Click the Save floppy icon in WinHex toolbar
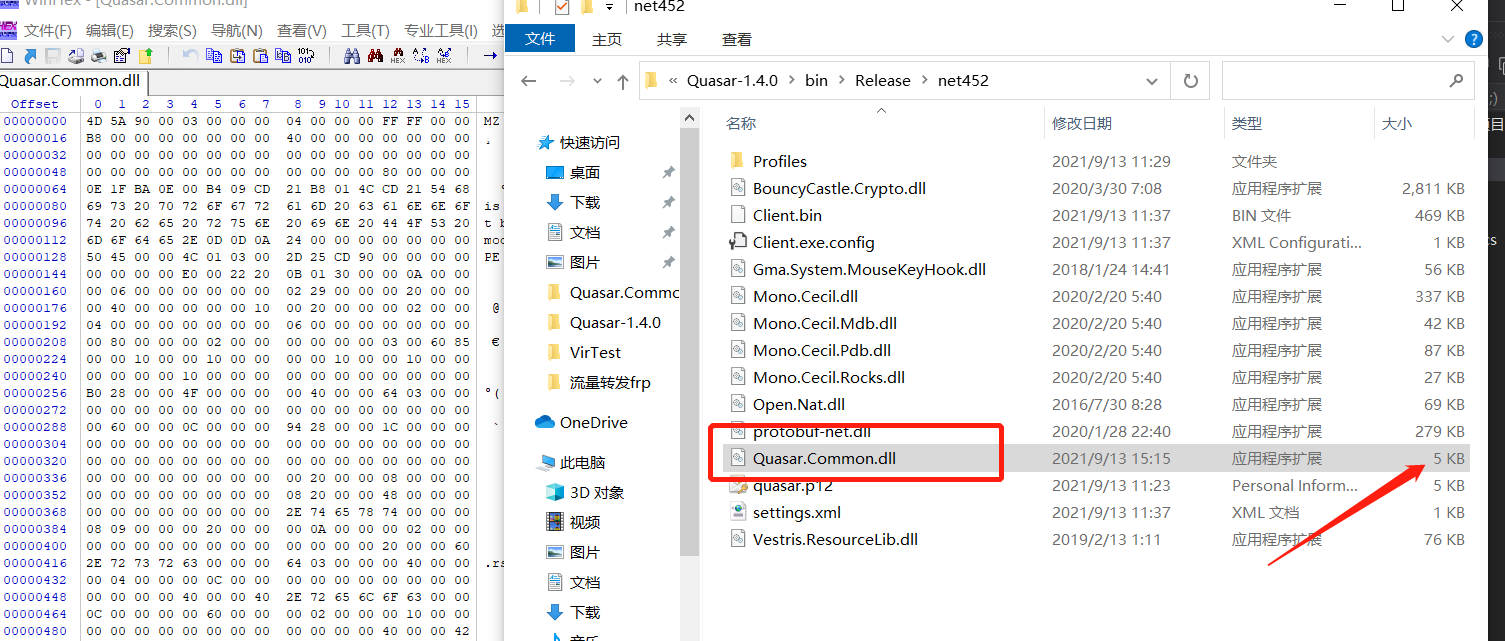 (53, 56)
